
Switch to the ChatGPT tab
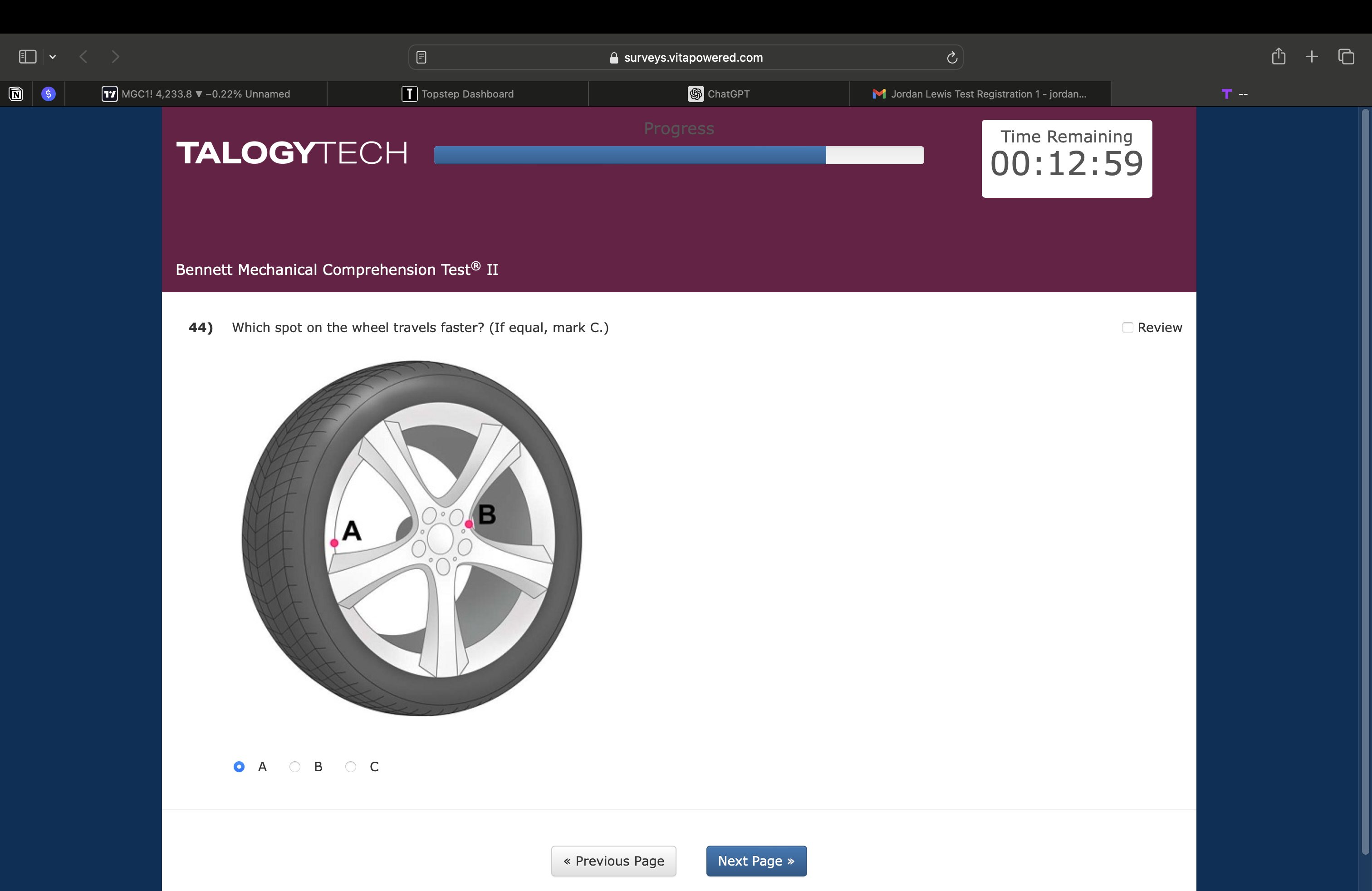coord(719,94)
